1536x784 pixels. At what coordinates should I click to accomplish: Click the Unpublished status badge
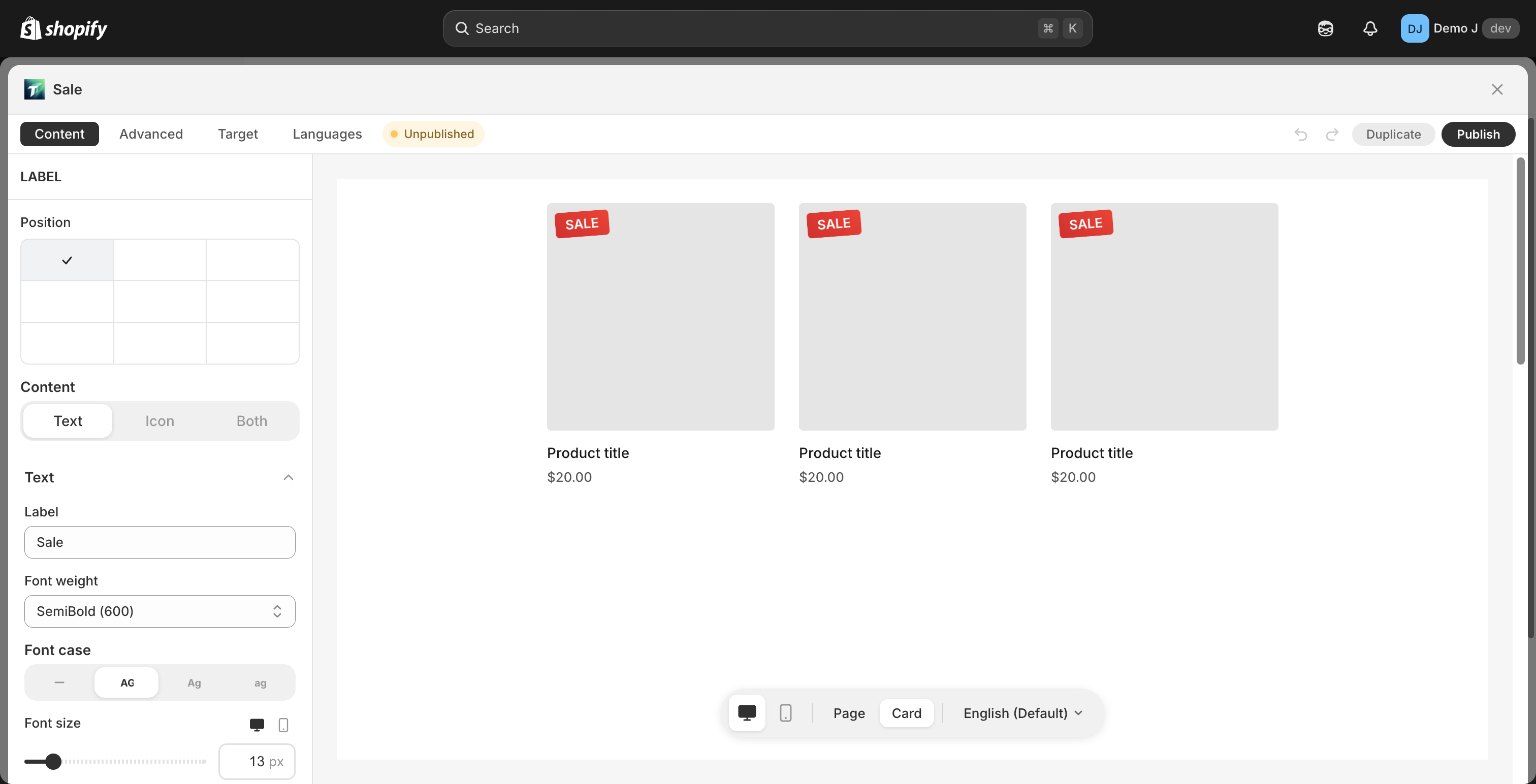click(x=433, y=134)
